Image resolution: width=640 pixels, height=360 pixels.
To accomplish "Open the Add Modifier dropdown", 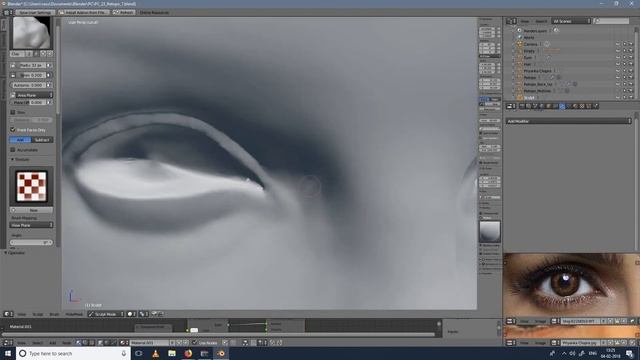I will point(569,121).
